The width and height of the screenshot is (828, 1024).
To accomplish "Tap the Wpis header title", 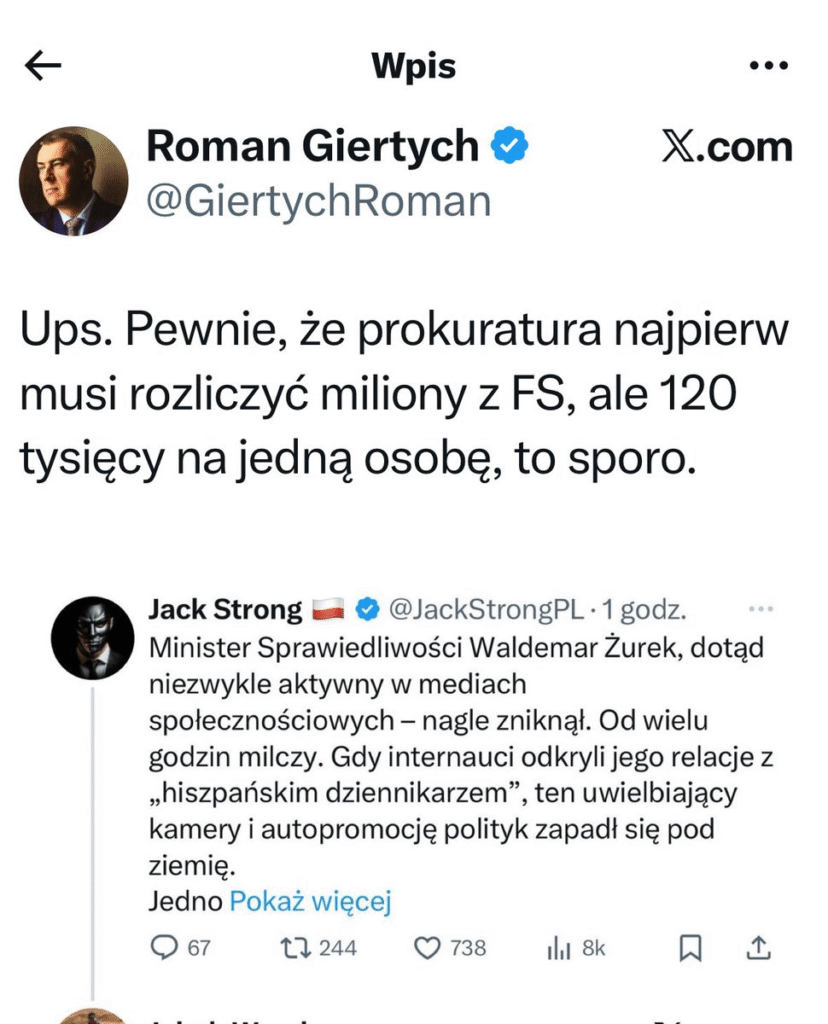I will point(413,66).
